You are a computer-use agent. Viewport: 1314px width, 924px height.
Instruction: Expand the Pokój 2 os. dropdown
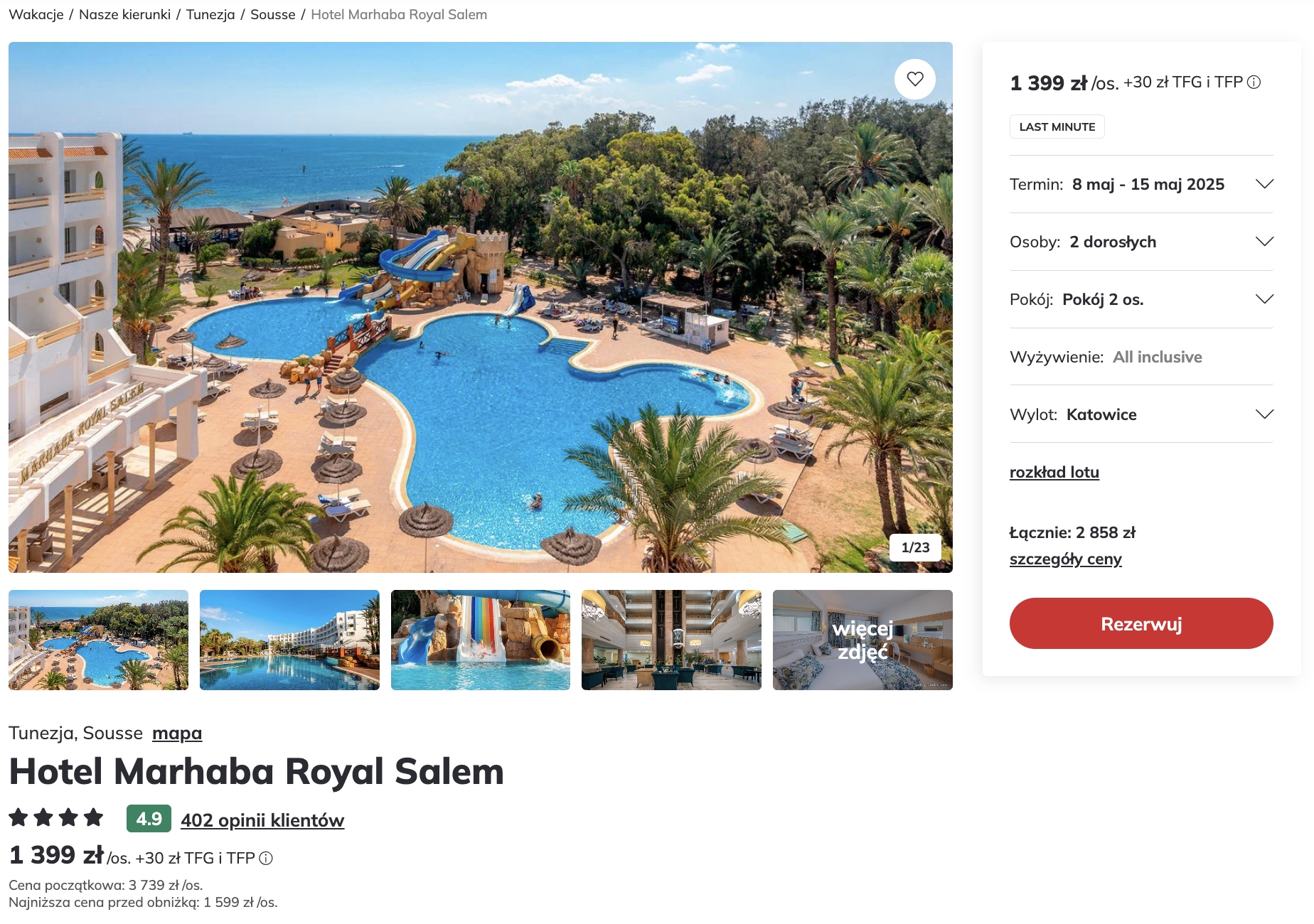click(x=1141, y=299)
